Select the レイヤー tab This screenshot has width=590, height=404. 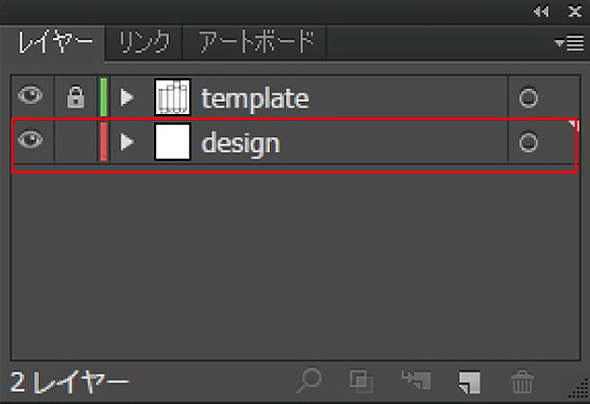coord(55,42)
